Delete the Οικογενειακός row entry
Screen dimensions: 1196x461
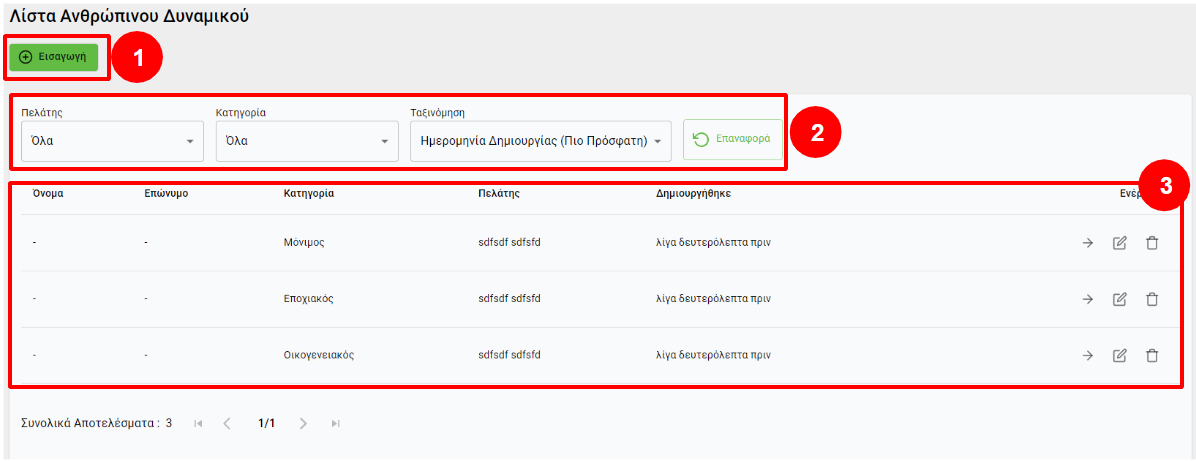point(1152,355)
